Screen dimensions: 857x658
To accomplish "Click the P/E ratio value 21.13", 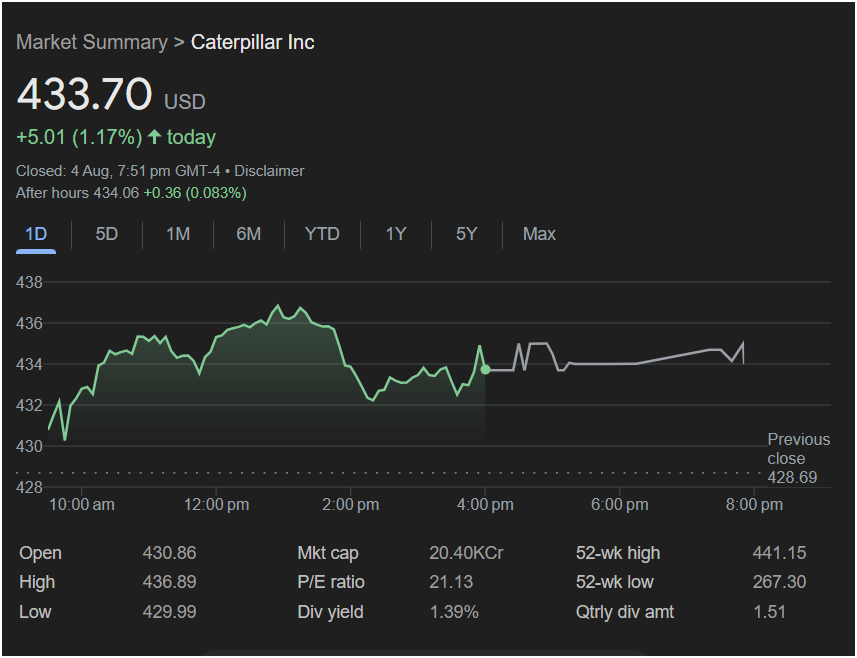I will (451, 582).
